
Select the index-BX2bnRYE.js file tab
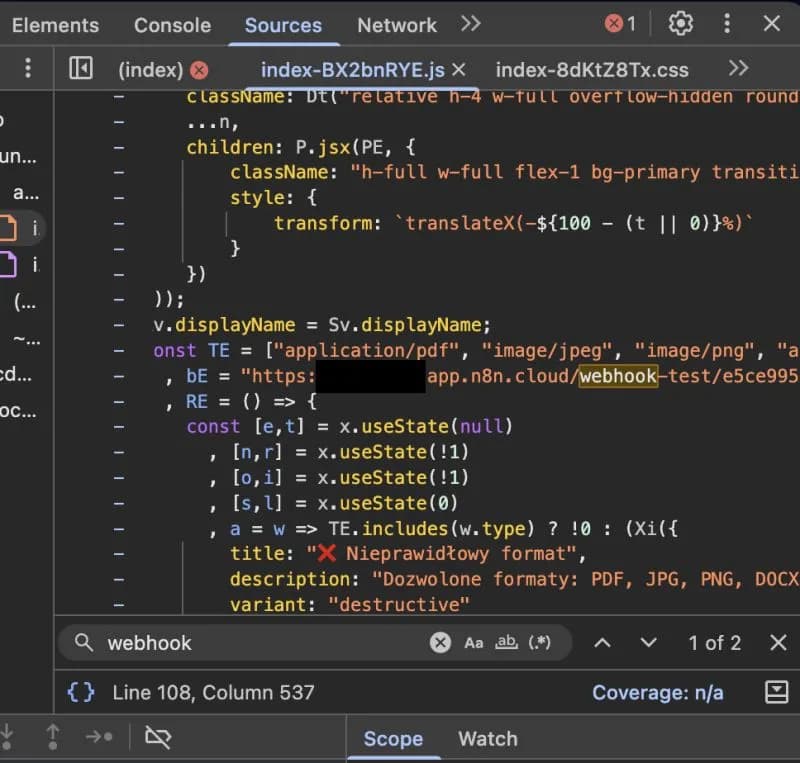tap(353, 70)
